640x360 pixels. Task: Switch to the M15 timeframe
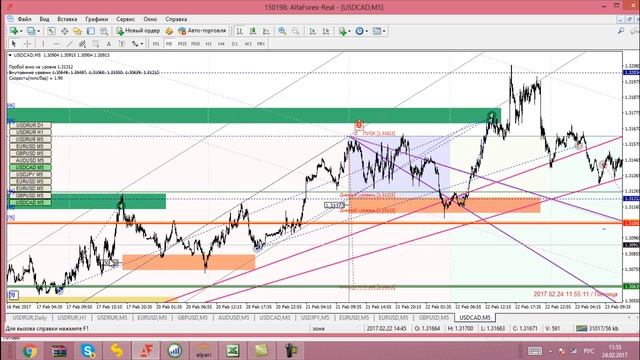[x=182, y=44]
